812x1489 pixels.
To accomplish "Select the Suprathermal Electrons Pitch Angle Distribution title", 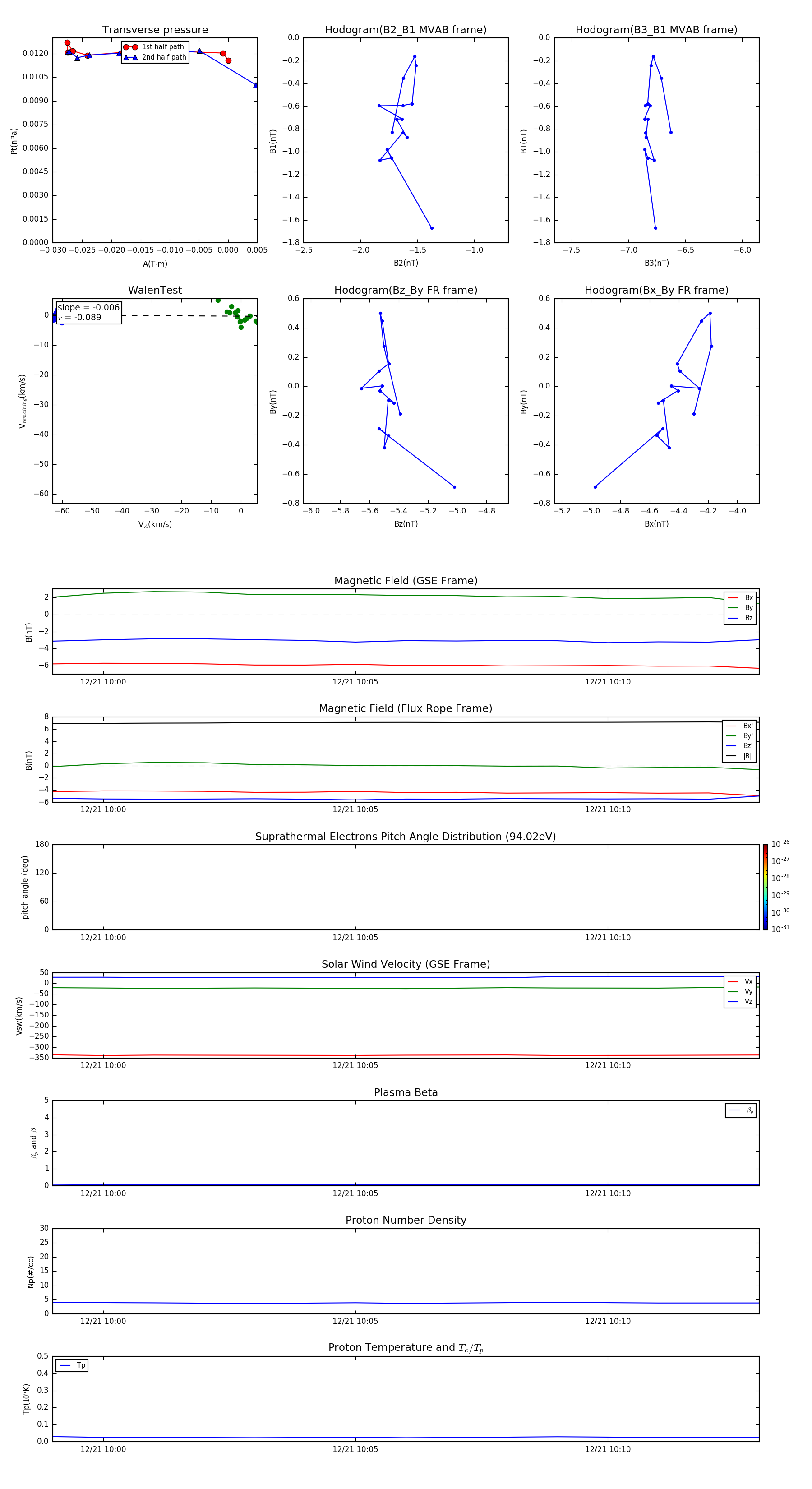I will pos(406,837).
